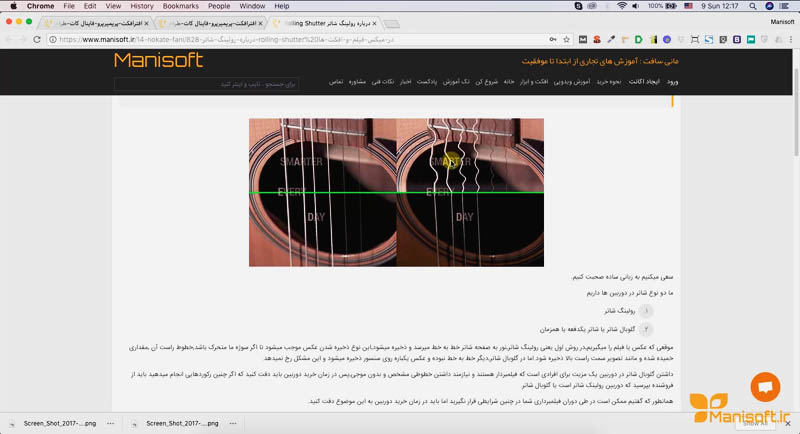The image size is (800, 434).
Task: Click the eyedropper color picker extension
Action: coord(611,39)
